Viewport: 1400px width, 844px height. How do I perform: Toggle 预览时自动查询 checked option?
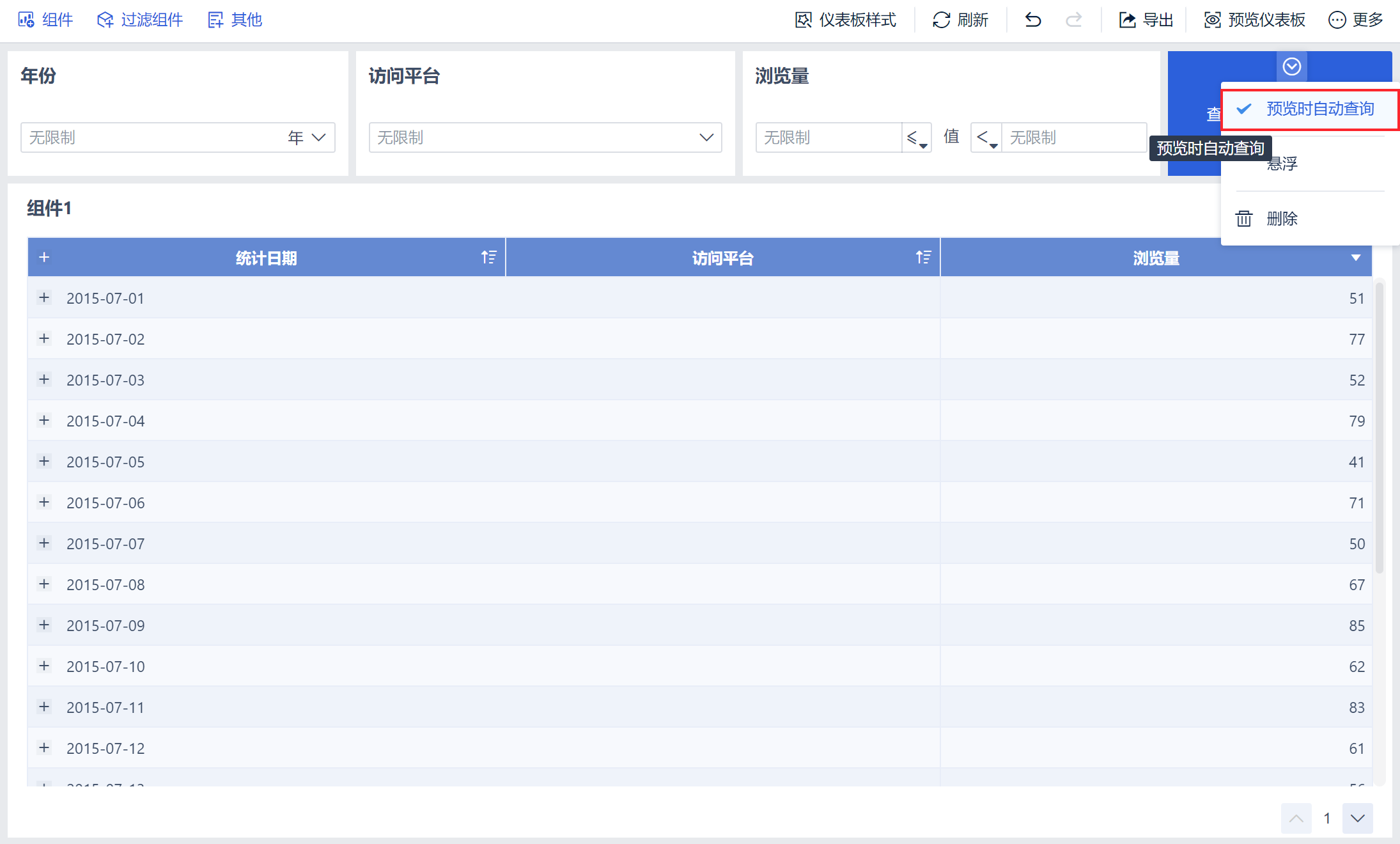coord(1309,109)
